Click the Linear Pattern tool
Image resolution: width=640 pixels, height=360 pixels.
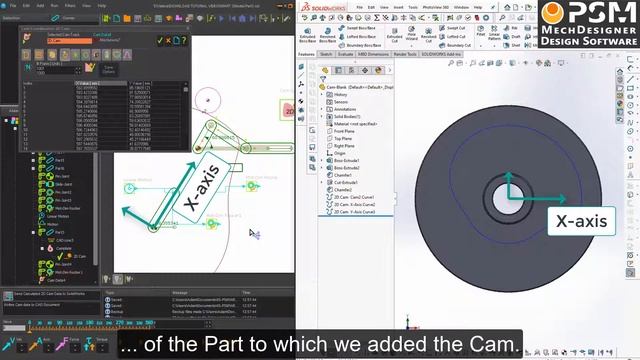494,33
